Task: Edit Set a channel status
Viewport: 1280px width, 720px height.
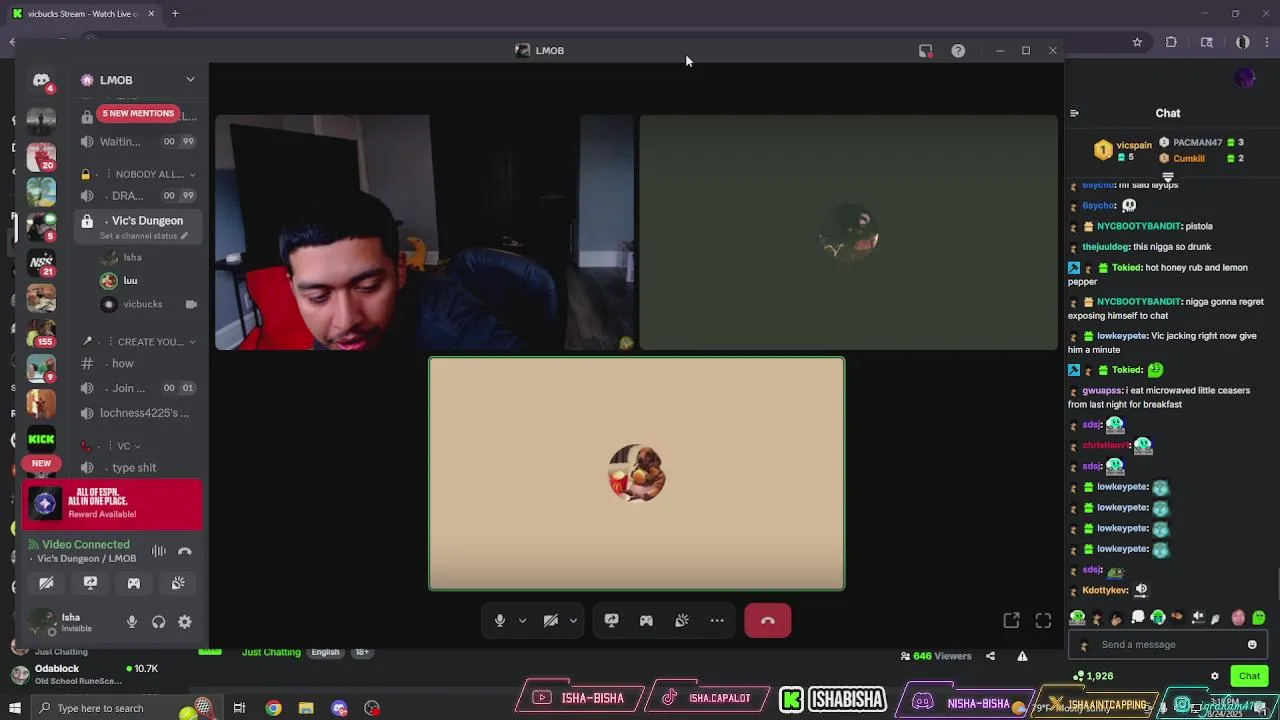Action: pyautogui.click(x=144, y=236)
